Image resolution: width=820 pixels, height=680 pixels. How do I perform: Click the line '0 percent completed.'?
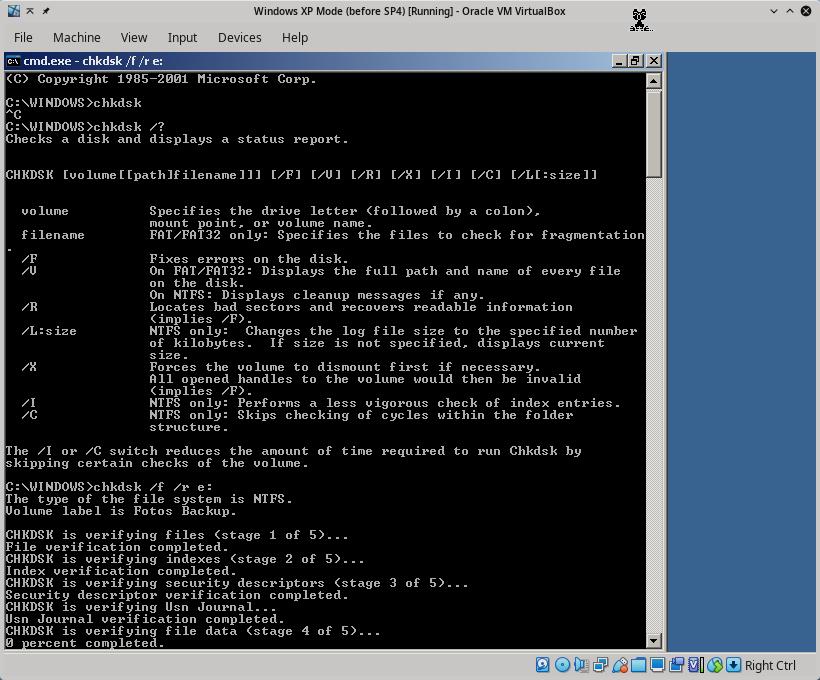point(85,643)
